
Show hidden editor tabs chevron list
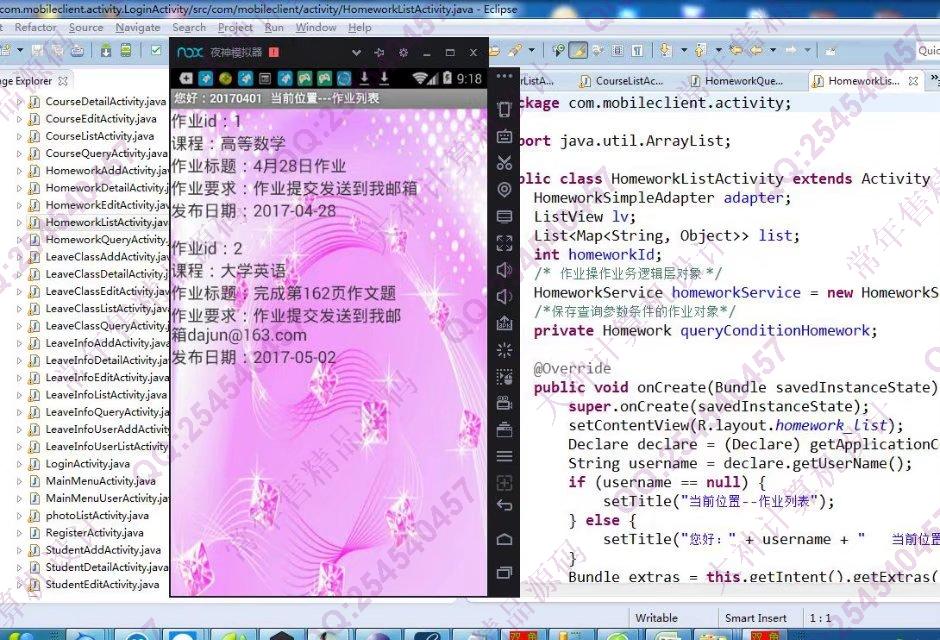[x=934, y=79]
